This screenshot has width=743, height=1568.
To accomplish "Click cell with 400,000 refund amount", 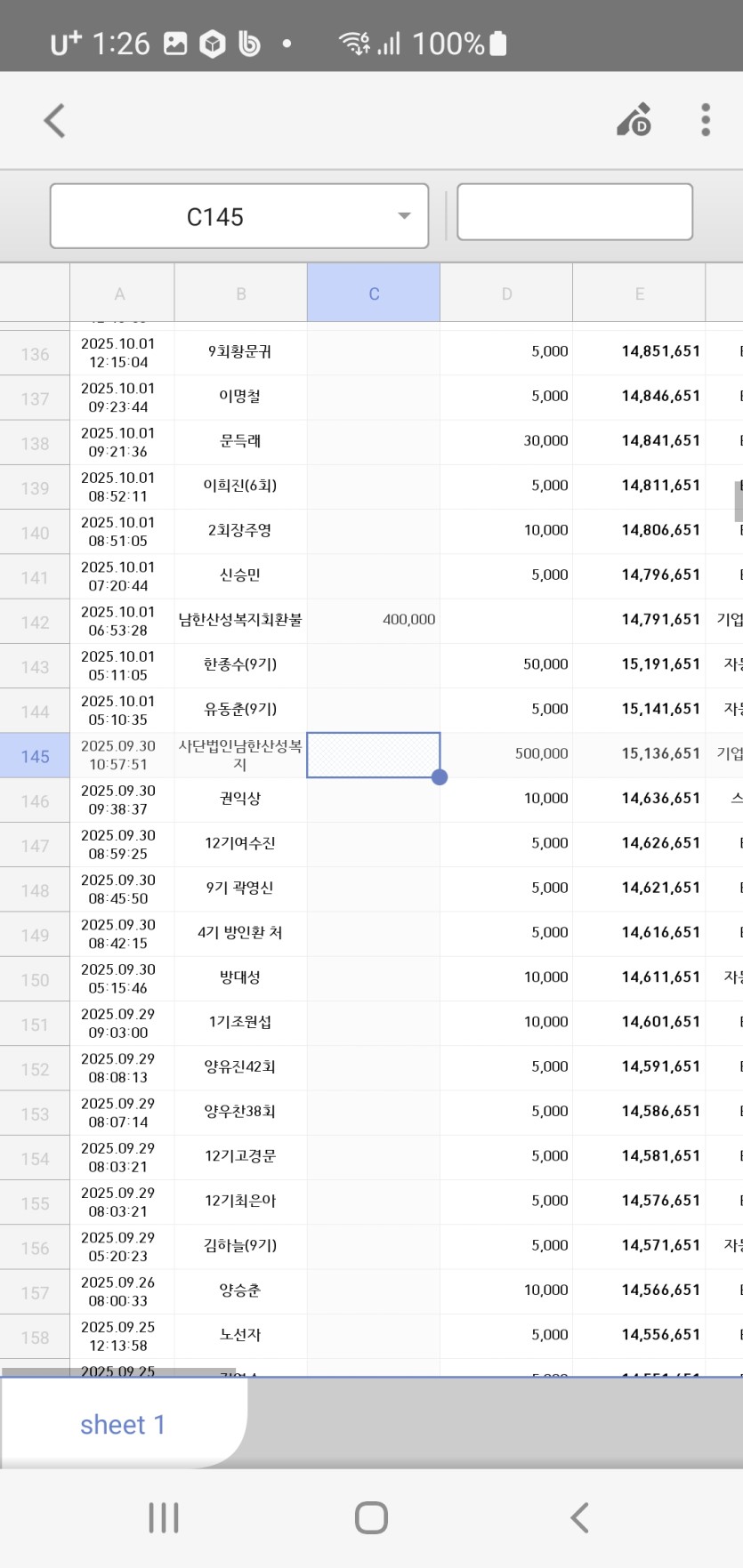I will click(374, 620).
